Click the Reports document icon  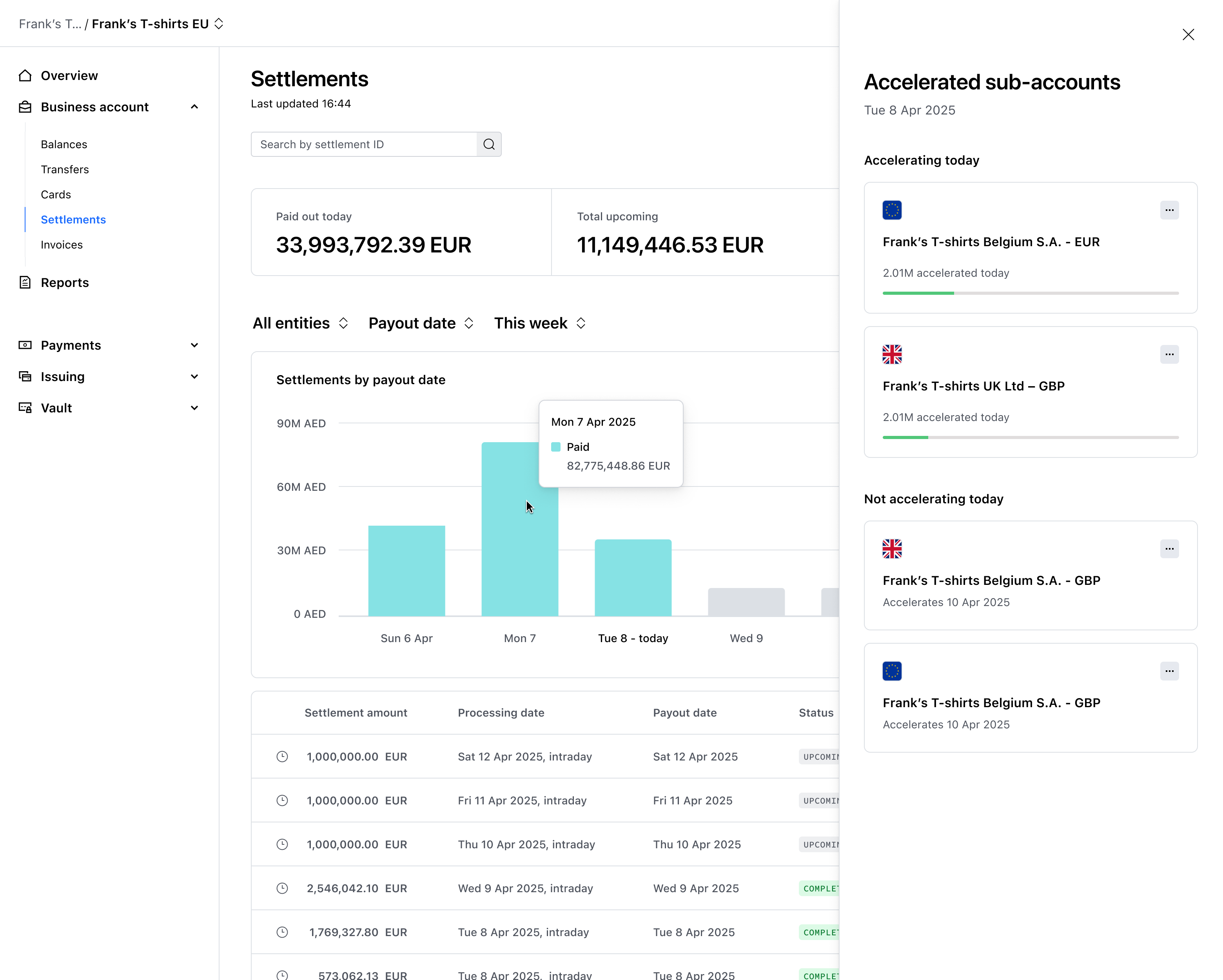pos(25,282)
